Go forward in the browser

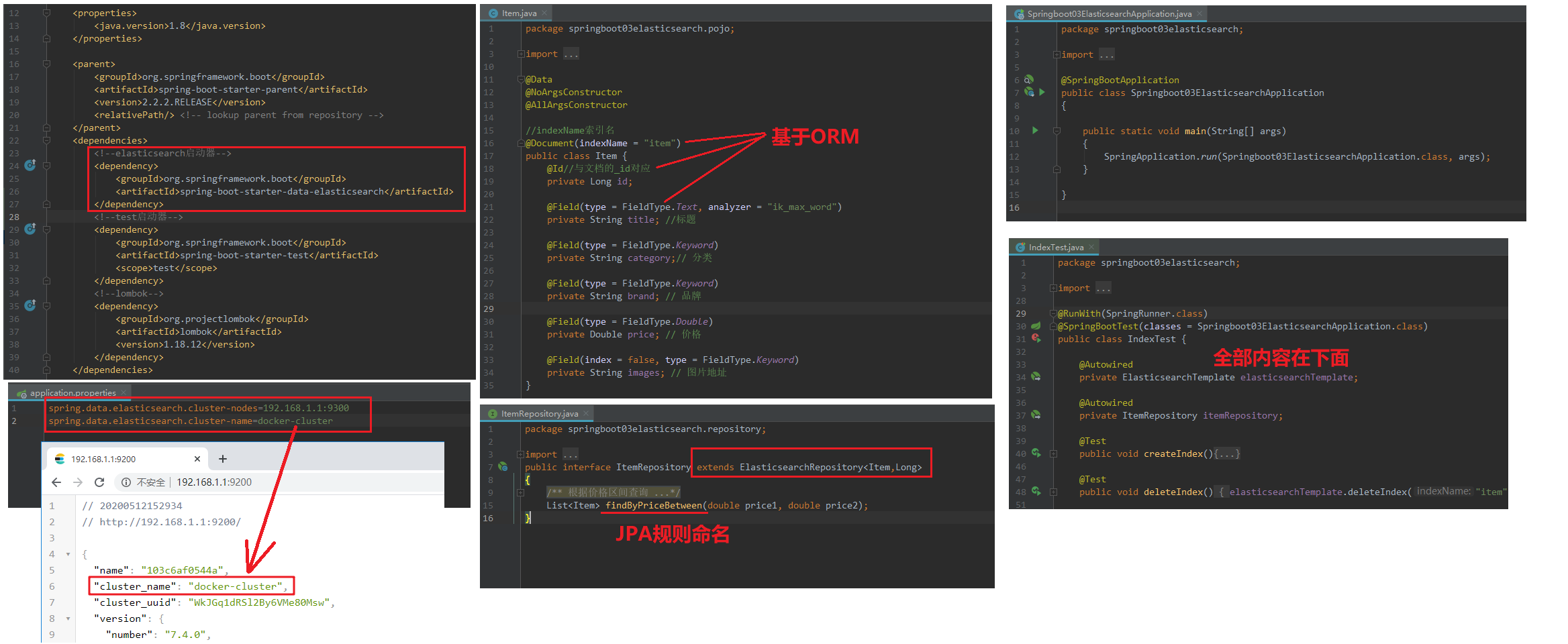pos(78,482)
